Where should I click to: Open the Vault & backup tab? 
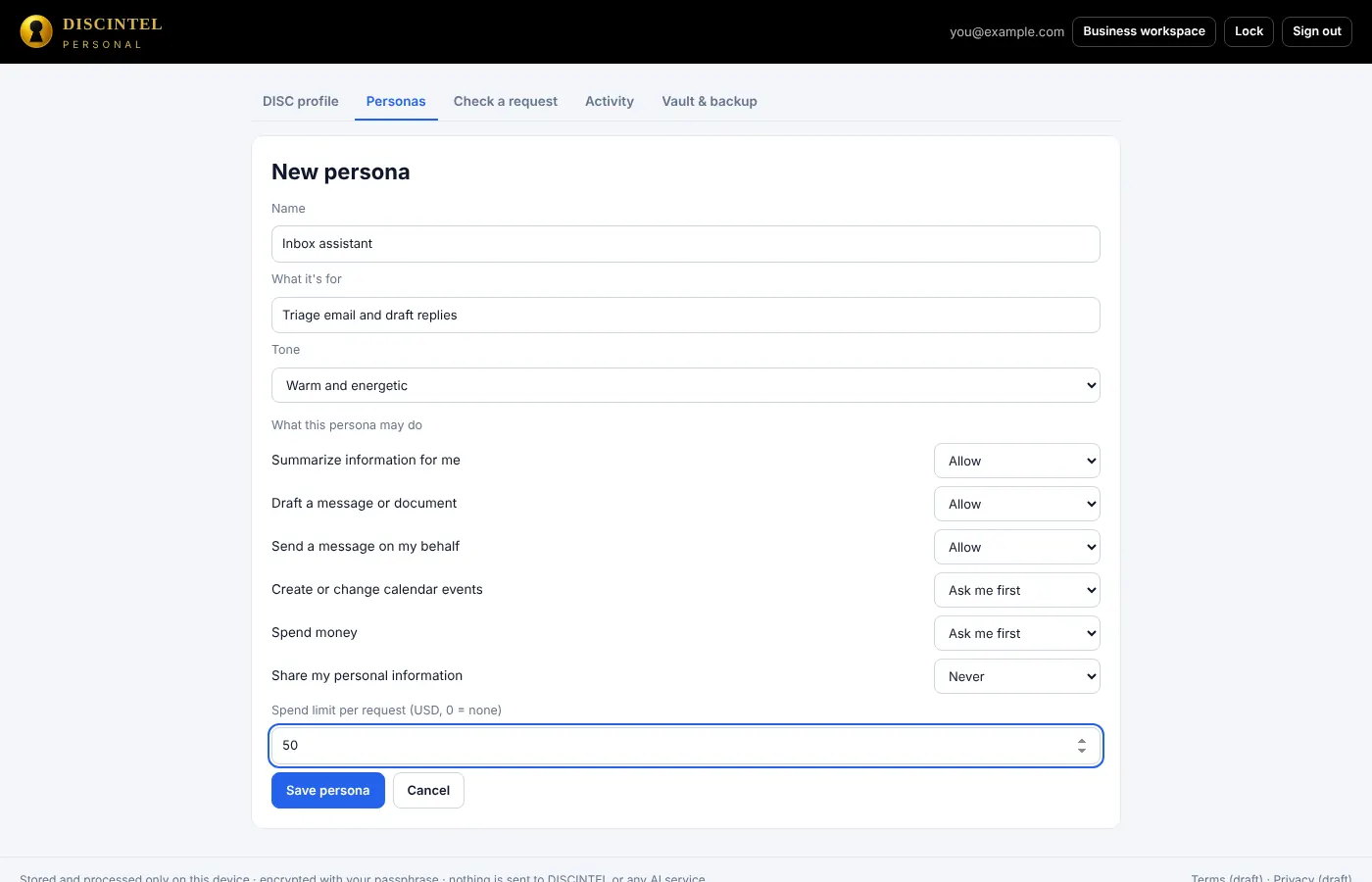(x=710, y=101)
